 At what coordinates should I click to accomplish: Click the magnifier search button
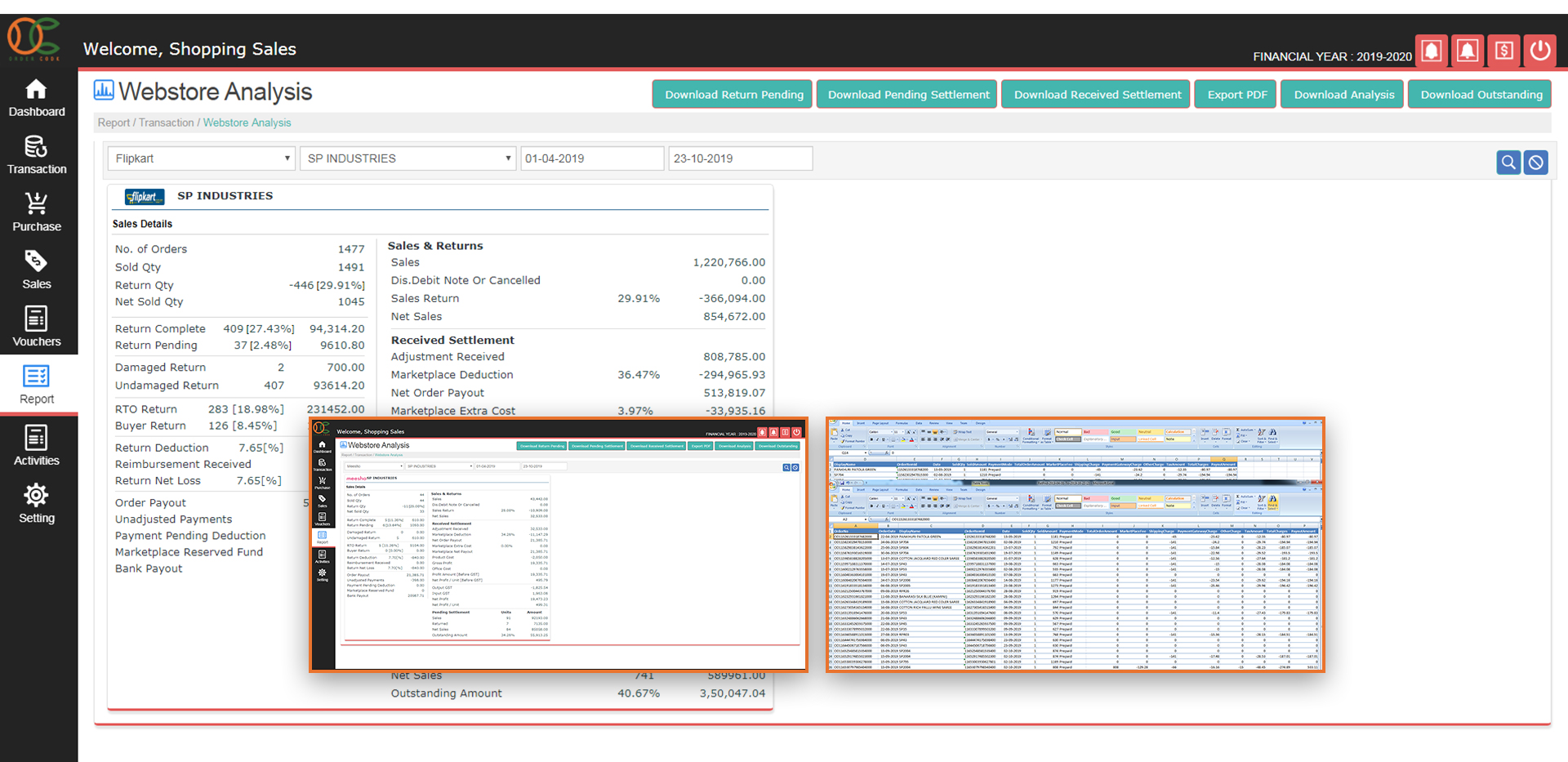tap(1508, 163)
